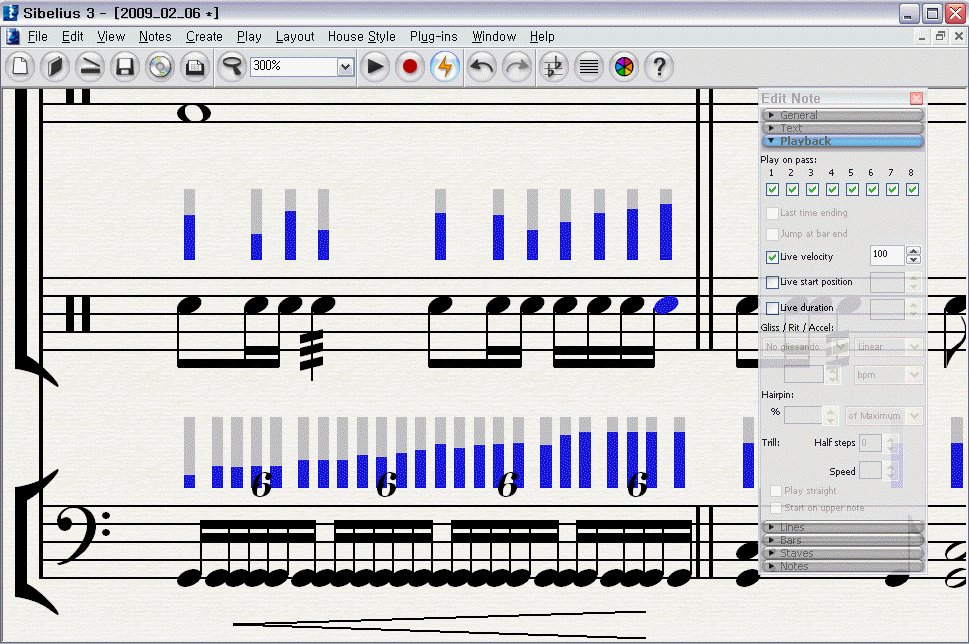This screenshot has height=644, width=969.
Task: Select the blue highlighted notehead
Action: click(x=665, y=304)
